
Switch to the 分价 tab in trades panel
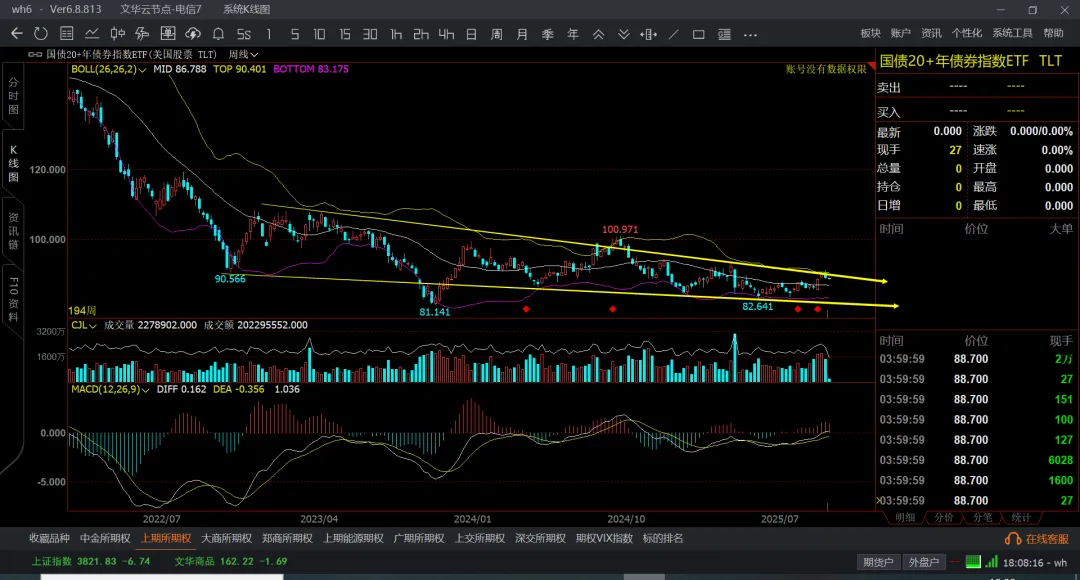pyautogui.click(x=944, y=518)
